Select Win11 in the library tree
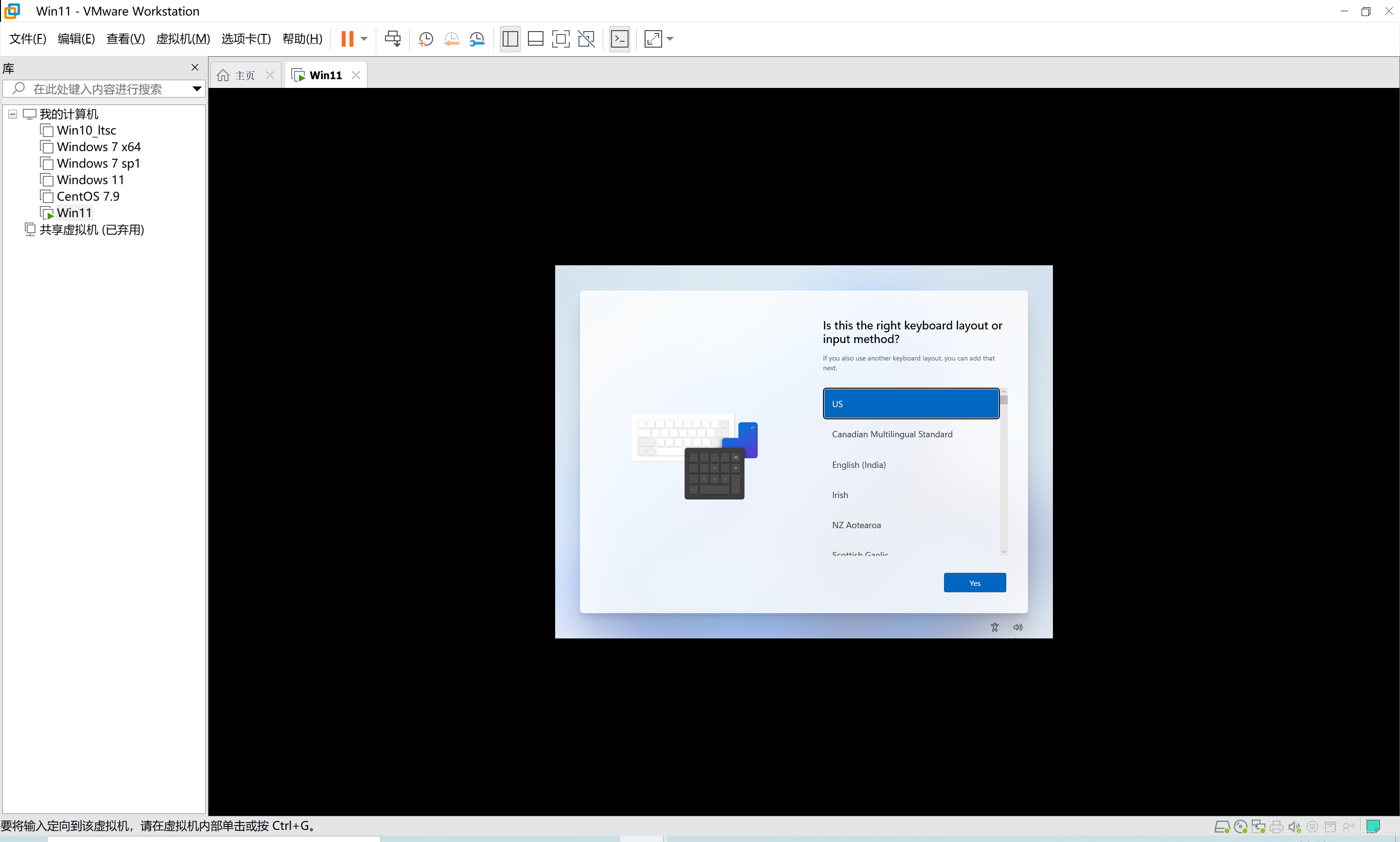 coord(74,213)
